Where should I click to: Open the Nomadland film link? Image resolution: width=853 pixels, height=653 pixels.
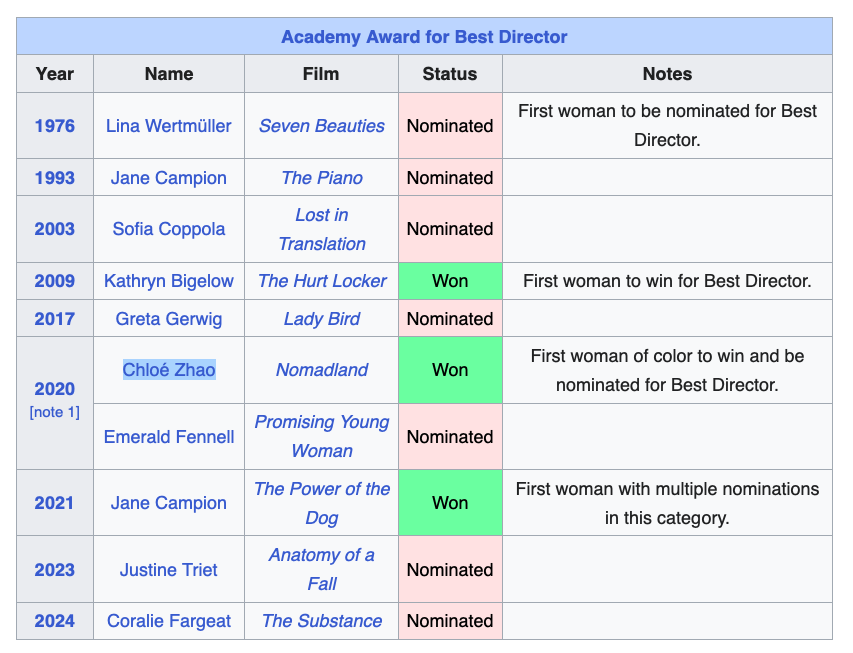pyautogui.click(x=321, y=370)
